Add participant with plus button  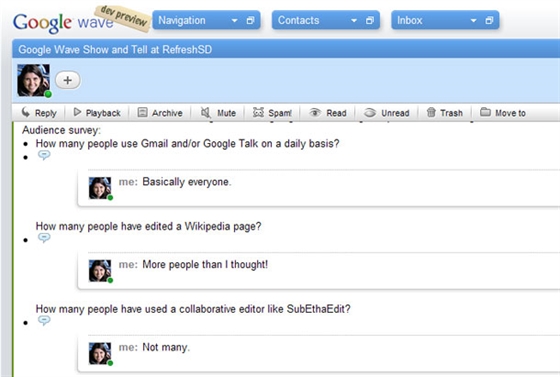pyautogui.click(x=68, y=80)
